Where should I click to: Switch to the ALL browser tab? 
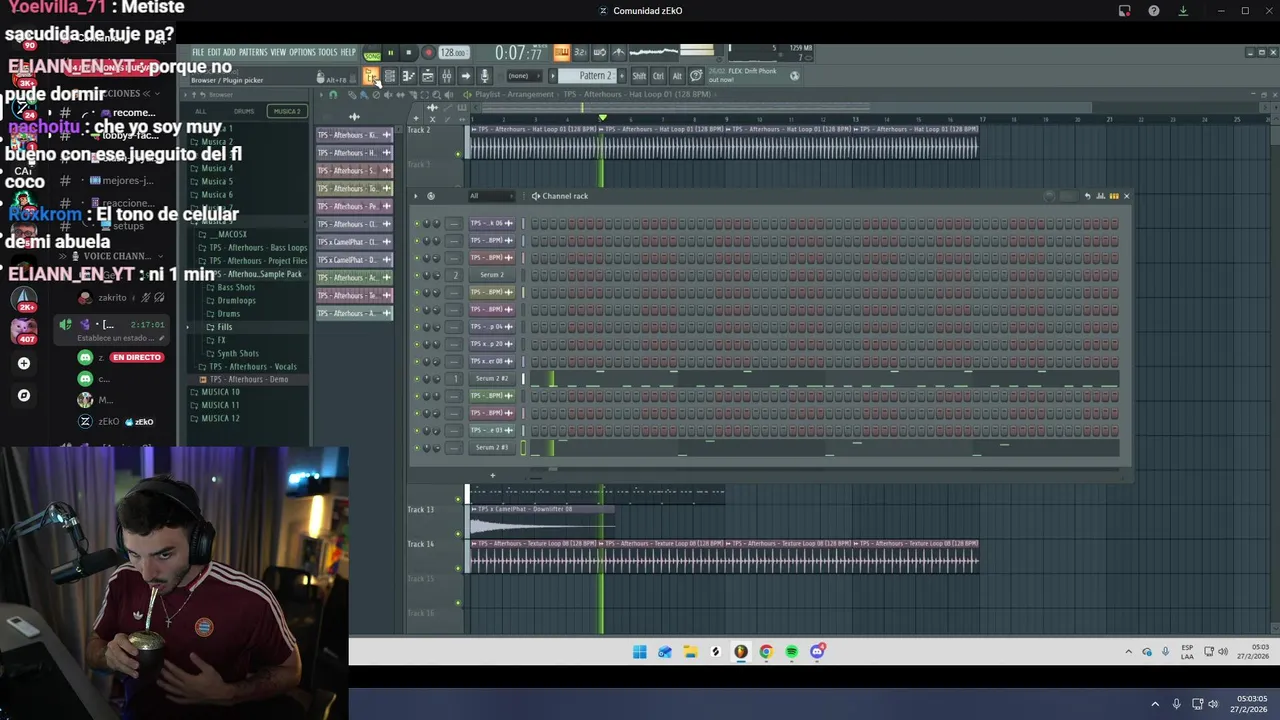click(x=201, y=111)
